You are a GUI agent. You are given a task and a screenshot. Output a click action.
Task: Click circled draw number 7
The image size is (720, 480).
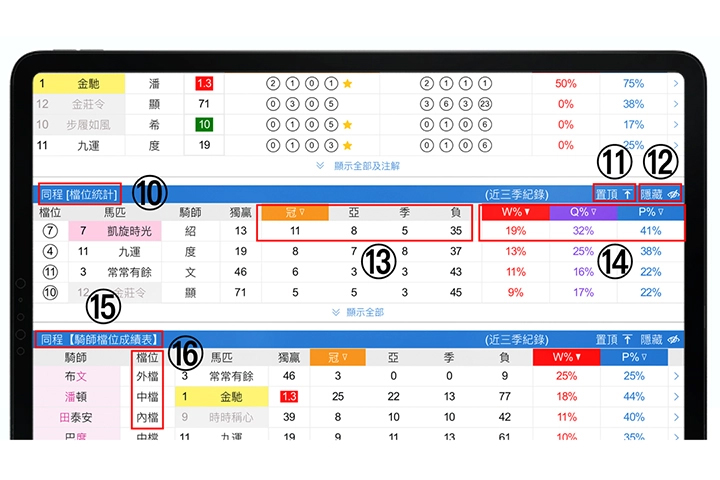coord(50,231)
